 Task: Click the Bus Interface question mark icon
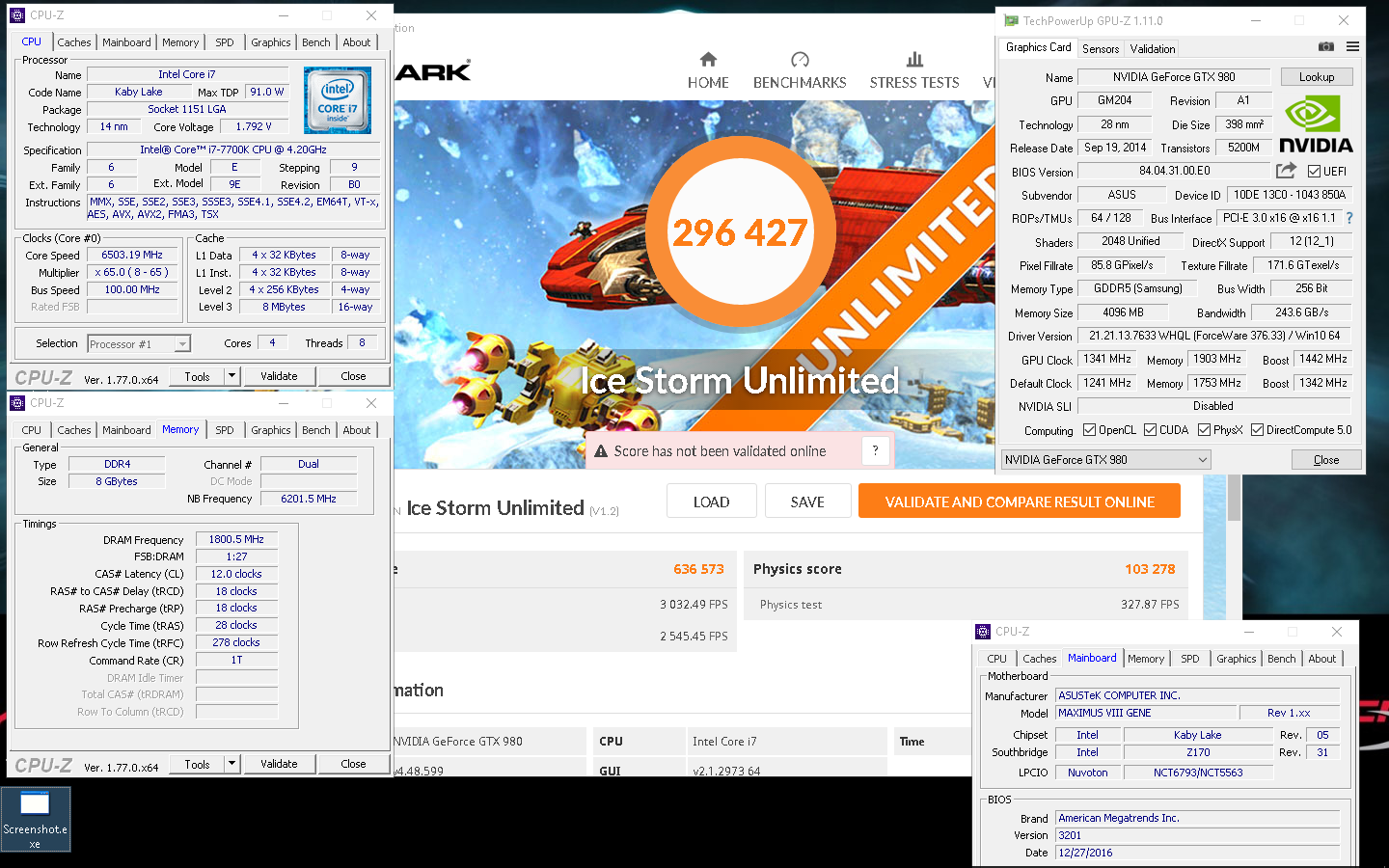click(x=1349, y=218)
